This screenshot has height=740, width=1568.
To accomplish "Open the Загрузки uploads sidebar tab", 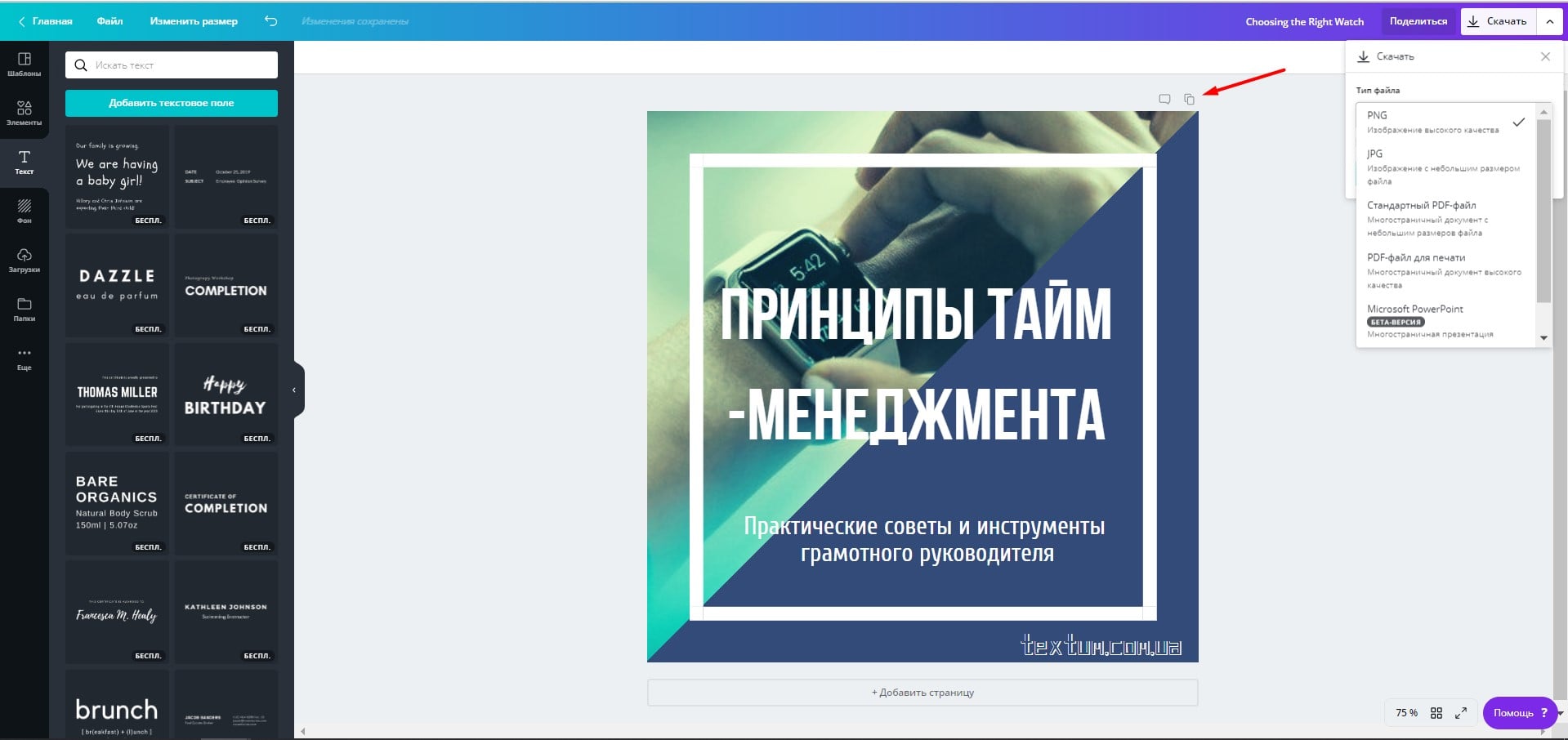I will pos(24,261).
